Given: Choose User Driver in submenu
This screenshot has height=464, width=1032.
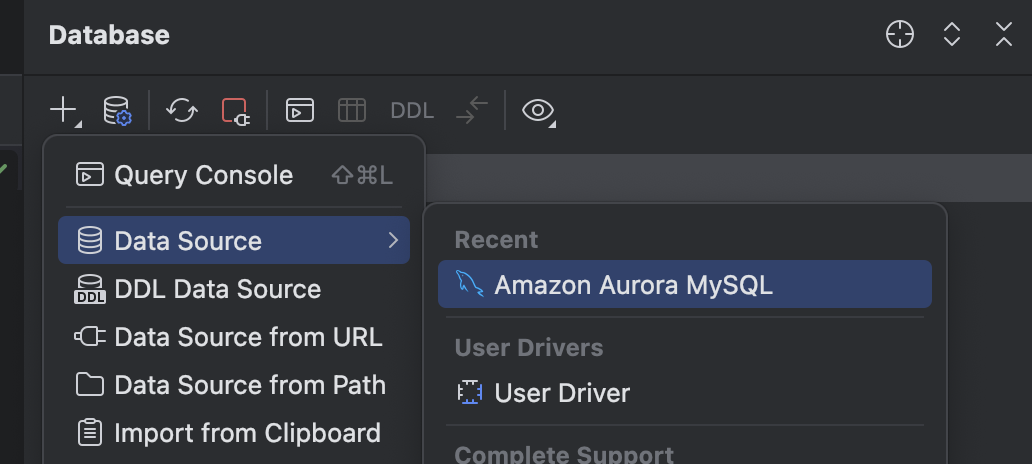Looking at the screenshot, I should click(x=684, y=393).
